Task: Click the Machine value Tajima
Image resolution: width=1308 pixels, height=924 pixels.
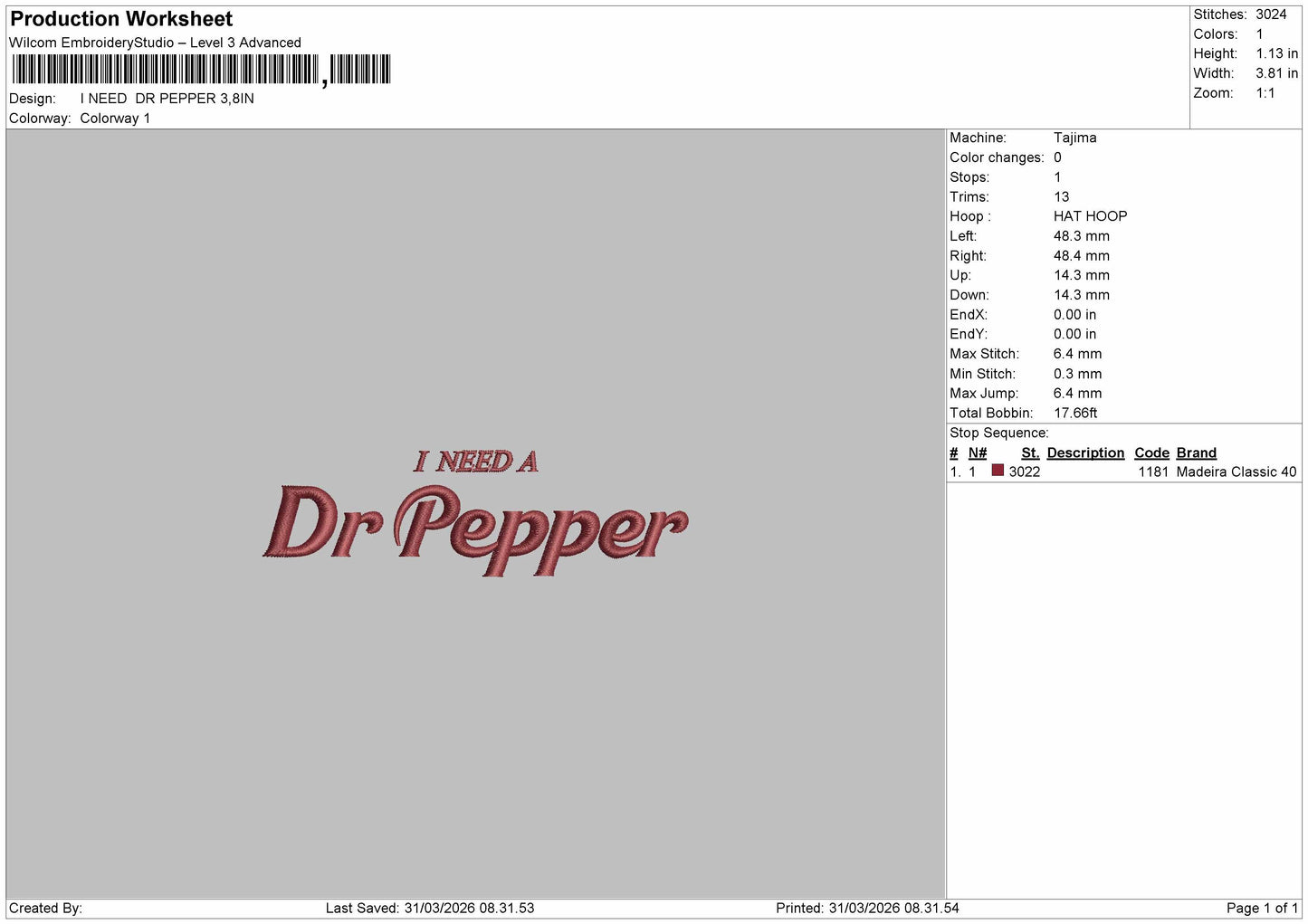Action: pyautogui.click(x=1074, y=138)
